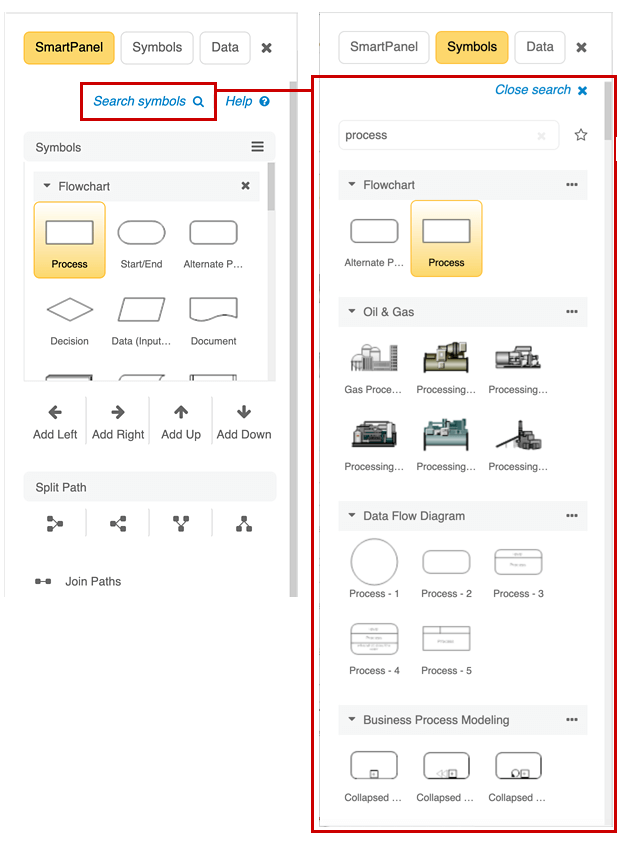621x846 pixels.
Task: Switch to SmartPanel tab in left panel
Action: click(x=69, y=47)
